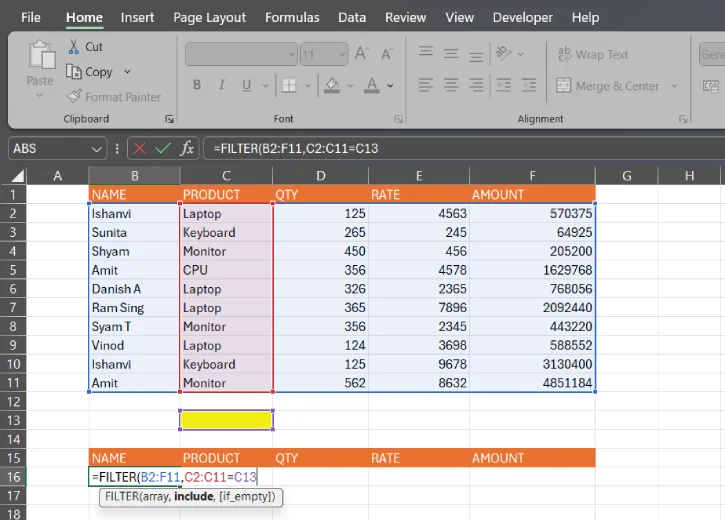Screen dimensions: 725x520
Task: Open font size combo box
Action: (x=324, y=54)
